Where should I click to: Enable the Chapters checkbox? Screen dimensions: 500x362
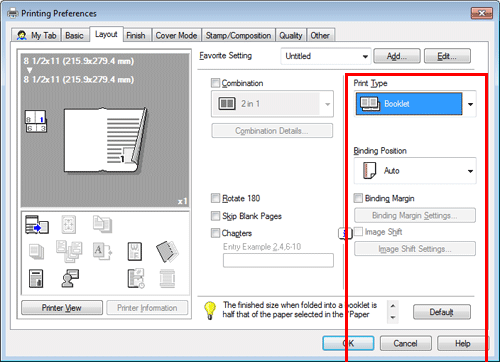point(215,233)
